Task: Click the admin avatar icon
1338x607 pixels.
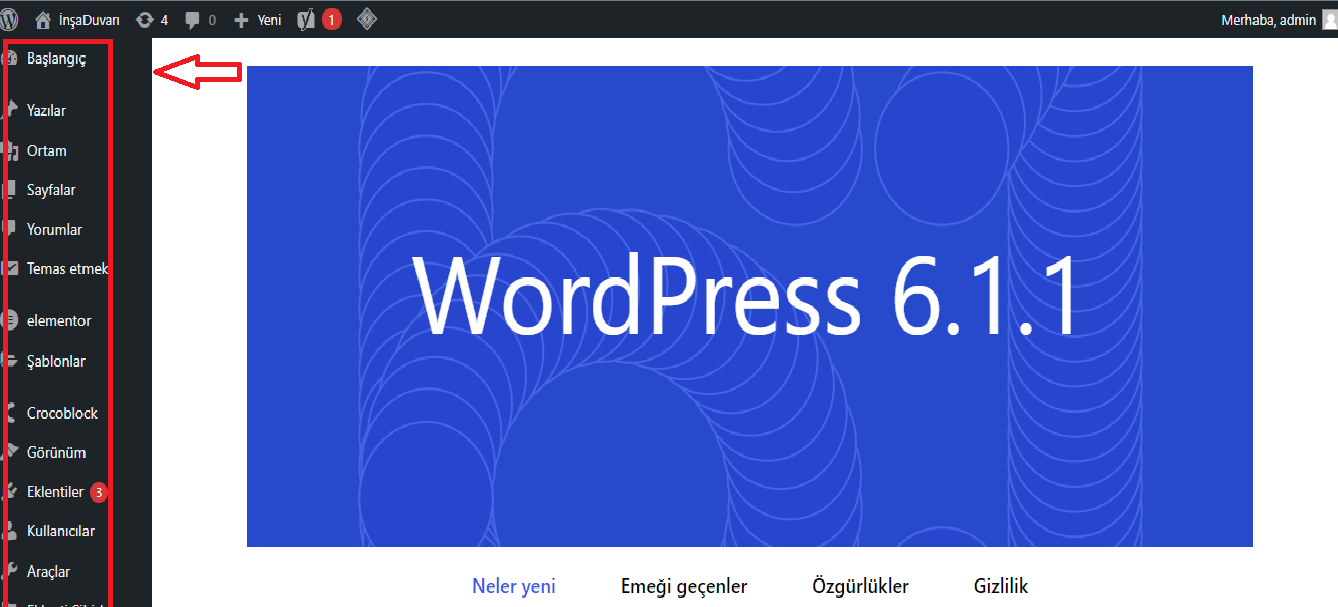Action: tap(1329, 19)
